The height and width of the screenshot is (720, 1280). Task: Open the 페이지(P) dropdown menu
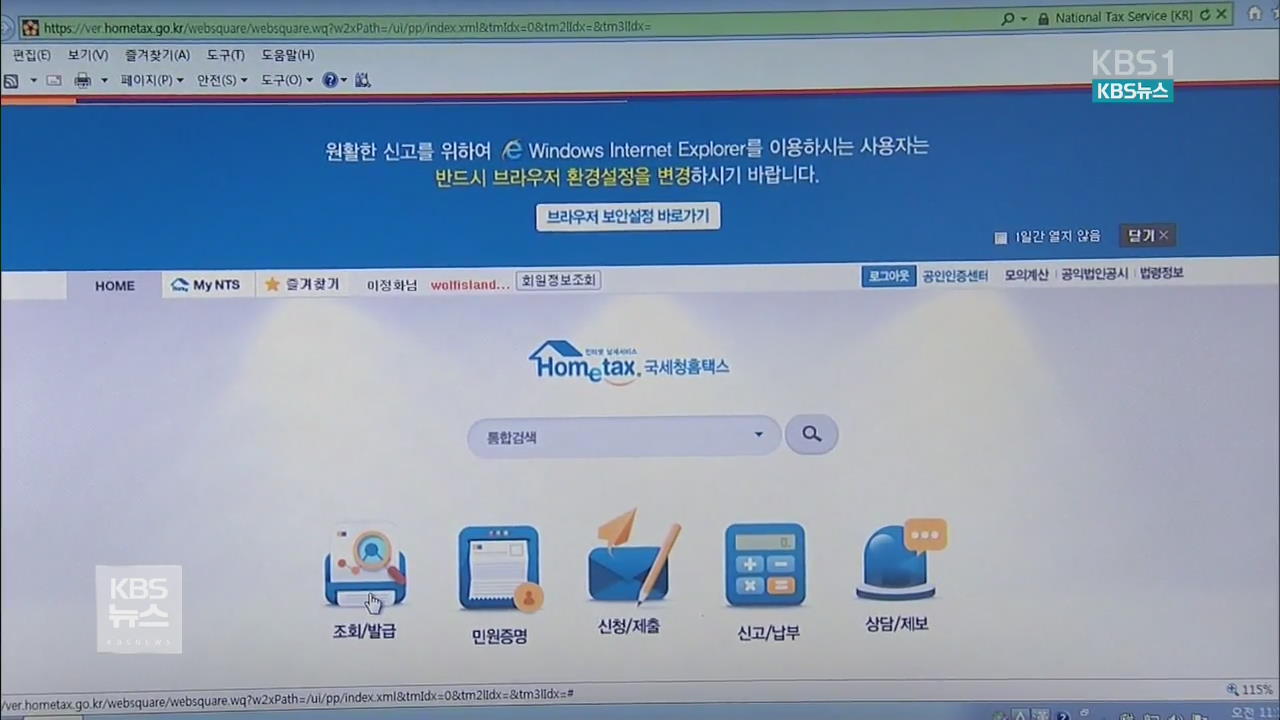coord(152,80)
